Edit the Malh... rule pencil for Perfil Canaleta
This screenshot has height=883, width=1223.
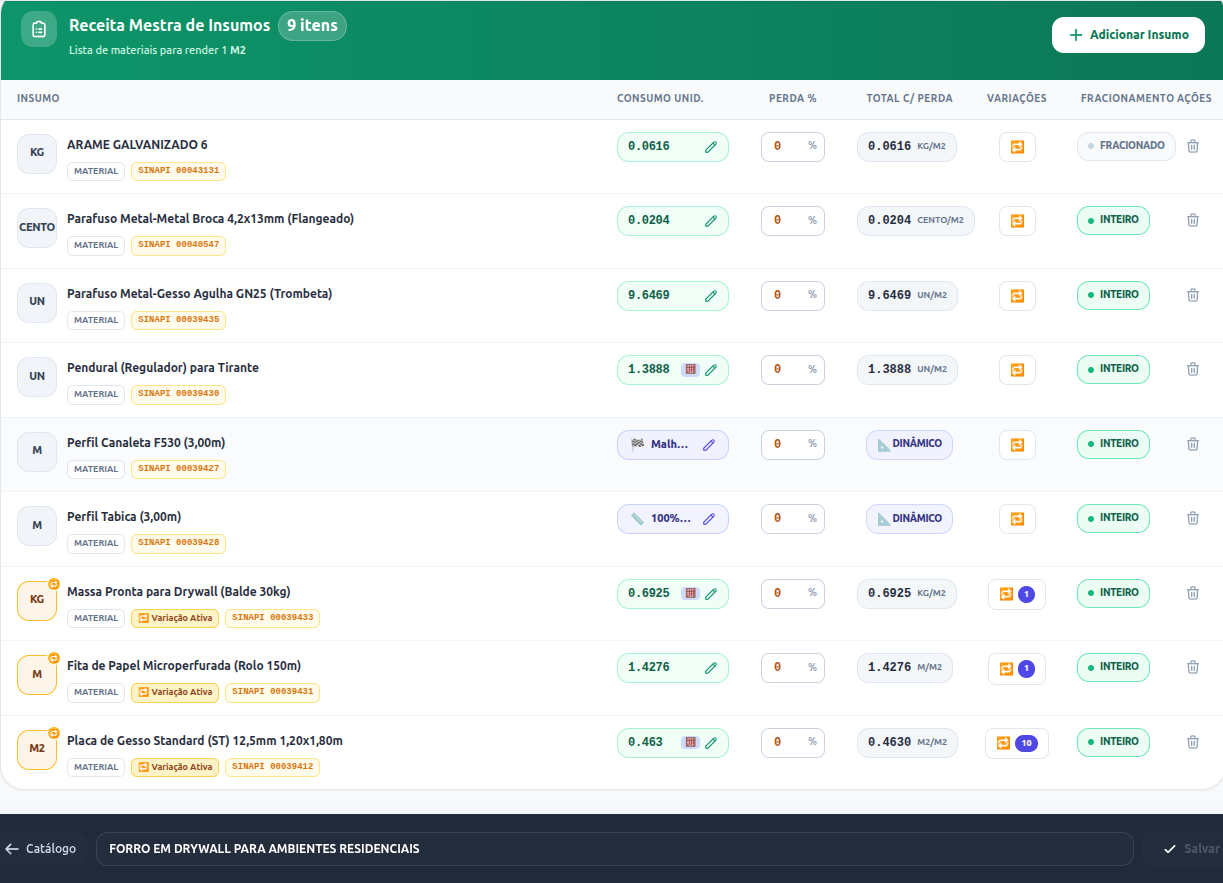[709, 445]
